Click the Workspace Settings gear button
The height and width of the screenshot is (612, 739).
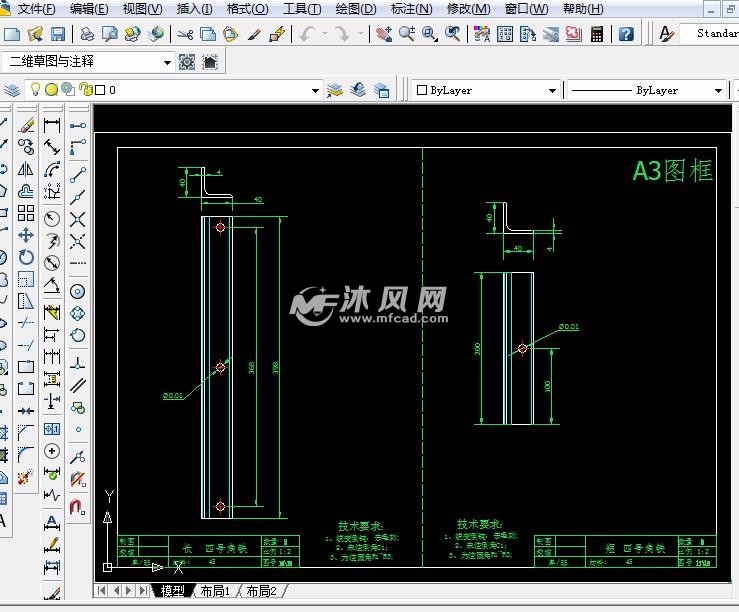[187, 62]
